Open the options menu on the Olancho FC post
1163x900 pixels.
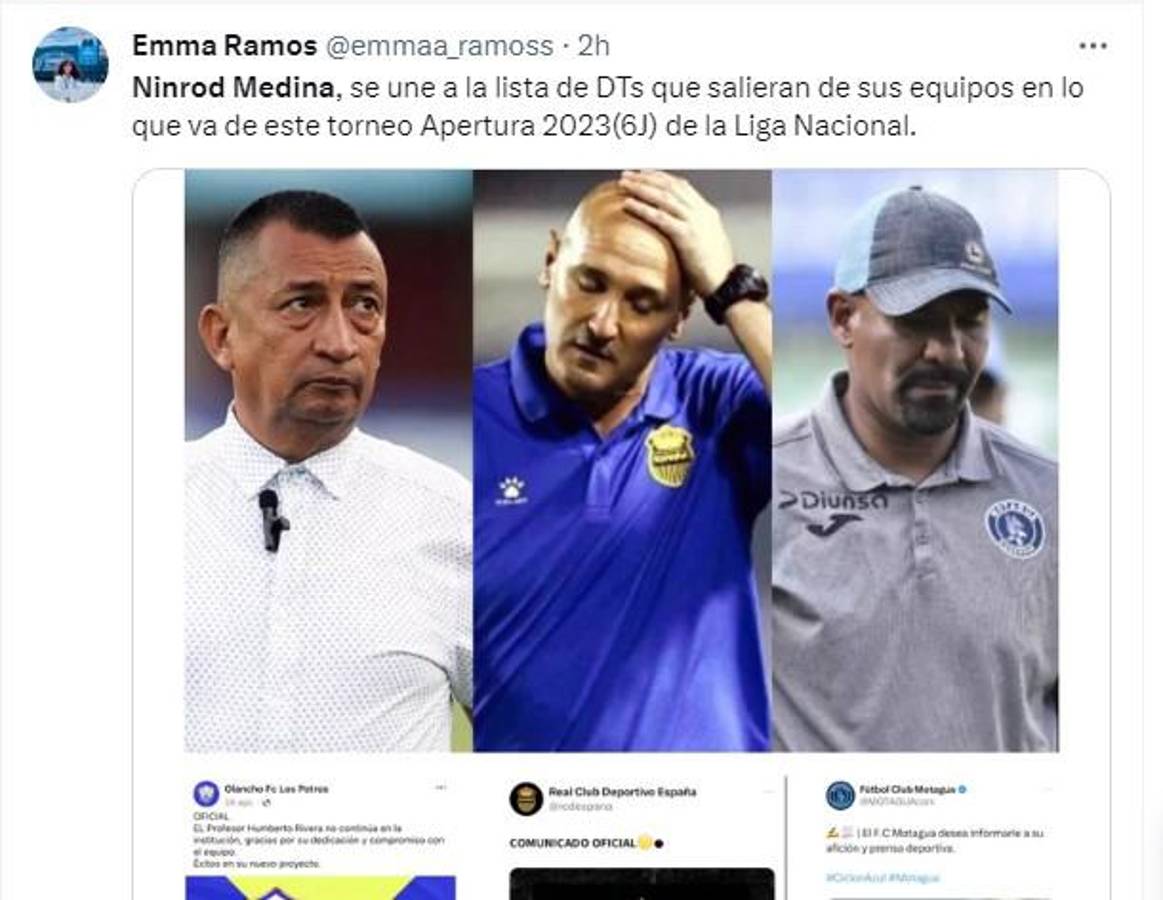(440, 786)
